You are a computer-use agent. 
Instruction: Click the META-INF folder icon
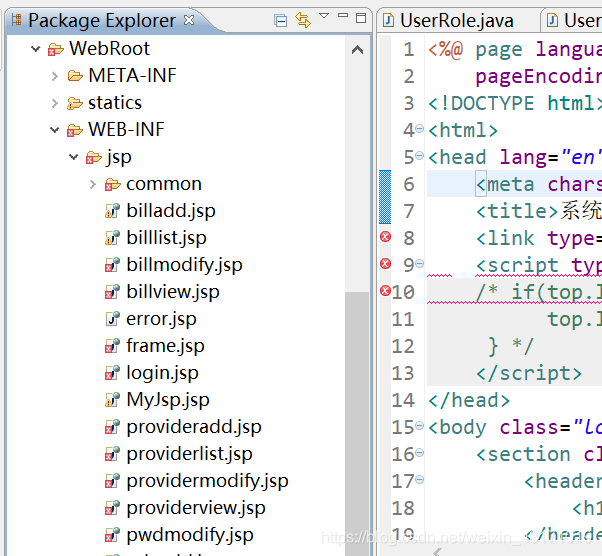point(75,76)
